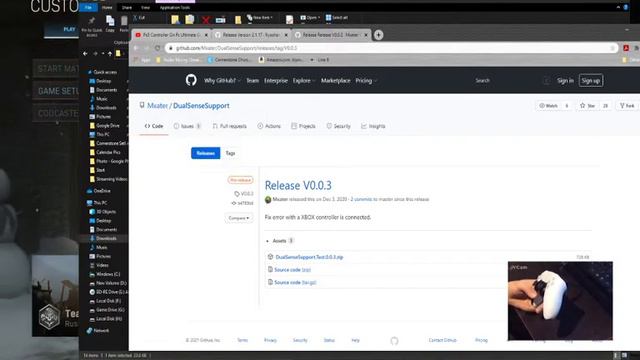Open the View tab in File Explorer
The width and height of the screenshot is (640, 360).
(x=145, y=7)
